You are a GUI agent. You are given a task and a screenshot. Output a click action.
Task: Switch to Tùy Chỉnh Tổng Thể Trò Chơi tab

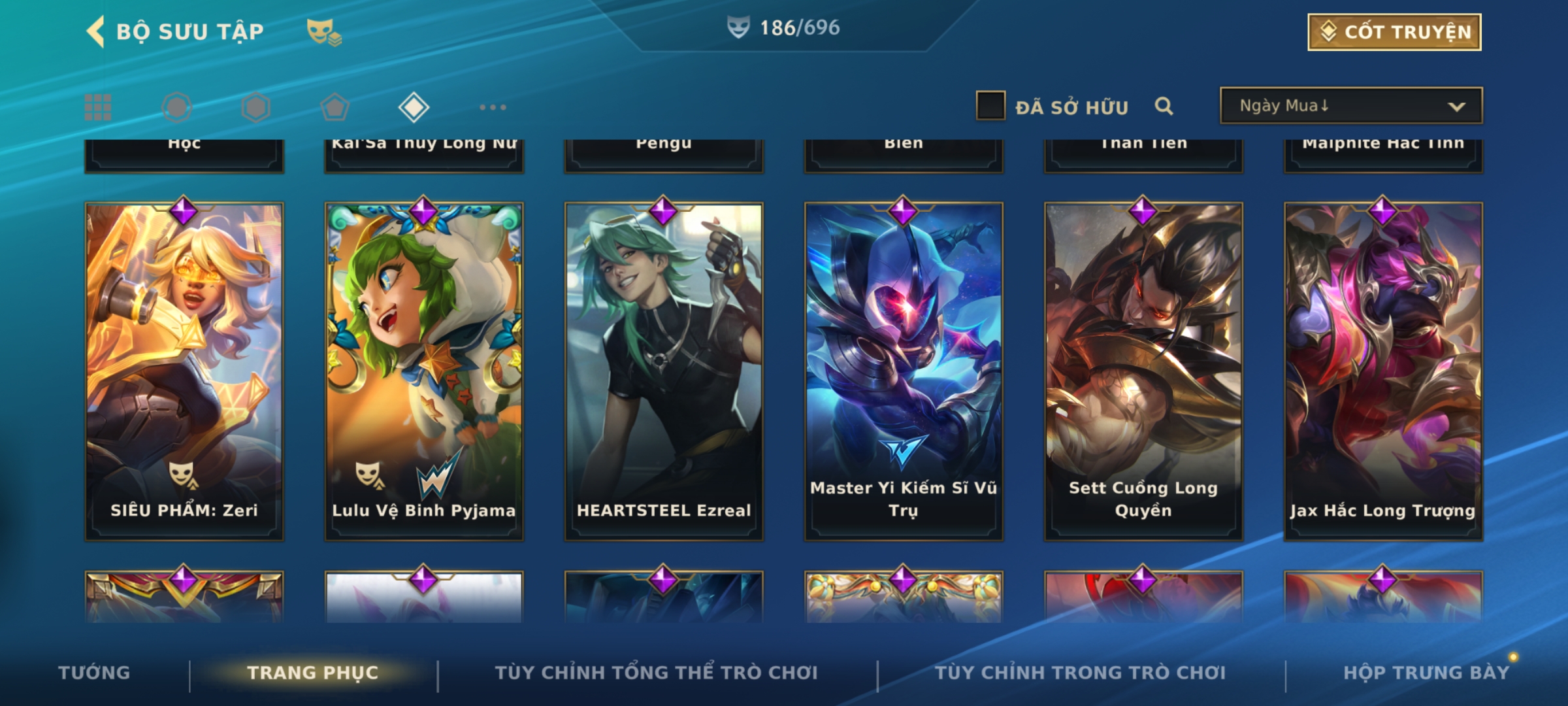pyautogui.click(x=656, y=673)
